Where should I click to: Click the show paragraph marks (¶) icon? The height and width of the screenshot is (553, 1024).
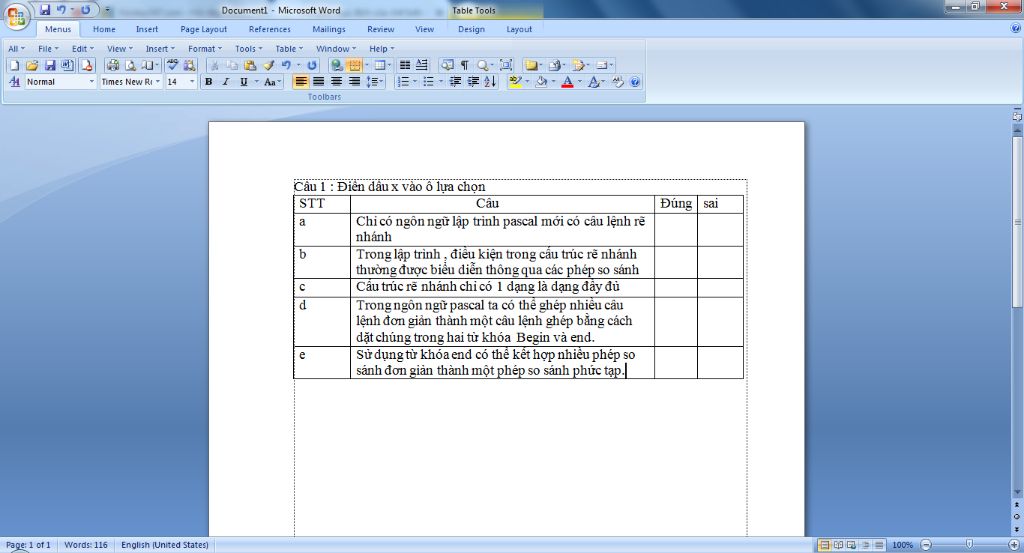click(464, 65)
